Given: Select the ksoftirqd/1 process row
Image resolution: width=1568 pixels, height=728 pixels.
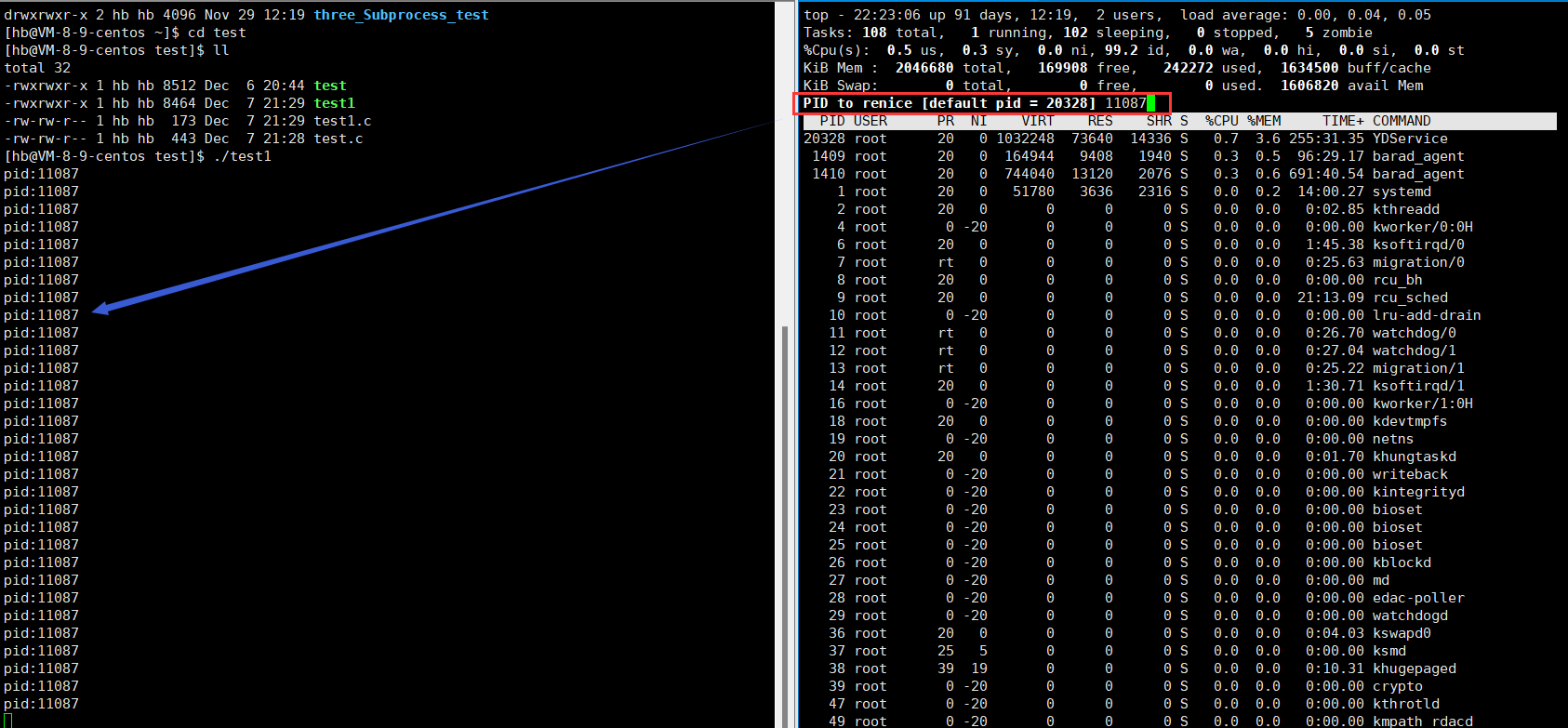Looking at the screenshot, I should click(1179, 386).
